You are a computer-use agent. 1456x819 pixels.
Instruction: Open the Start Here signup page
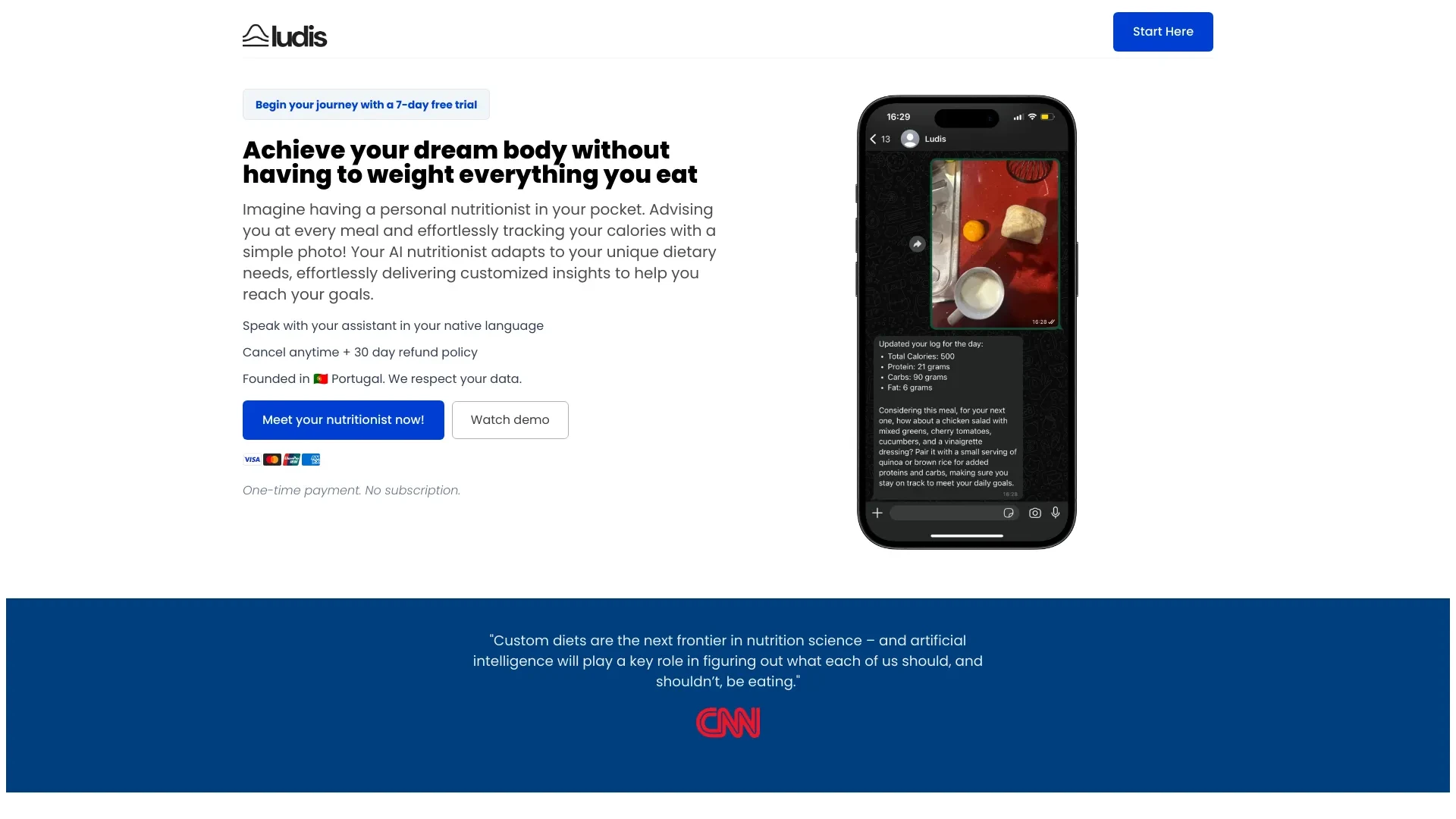pyautogui.click(x=1163, y=31)
